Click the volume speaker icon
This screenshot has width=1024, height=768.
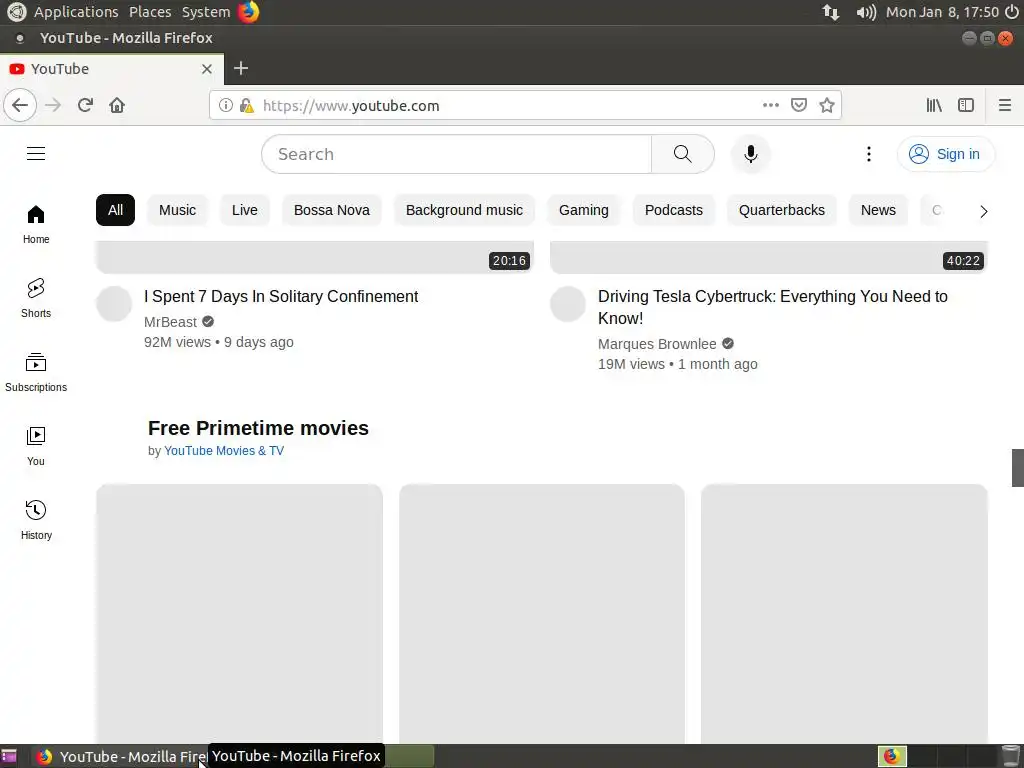pyautogui.click(x=865, y=12)
